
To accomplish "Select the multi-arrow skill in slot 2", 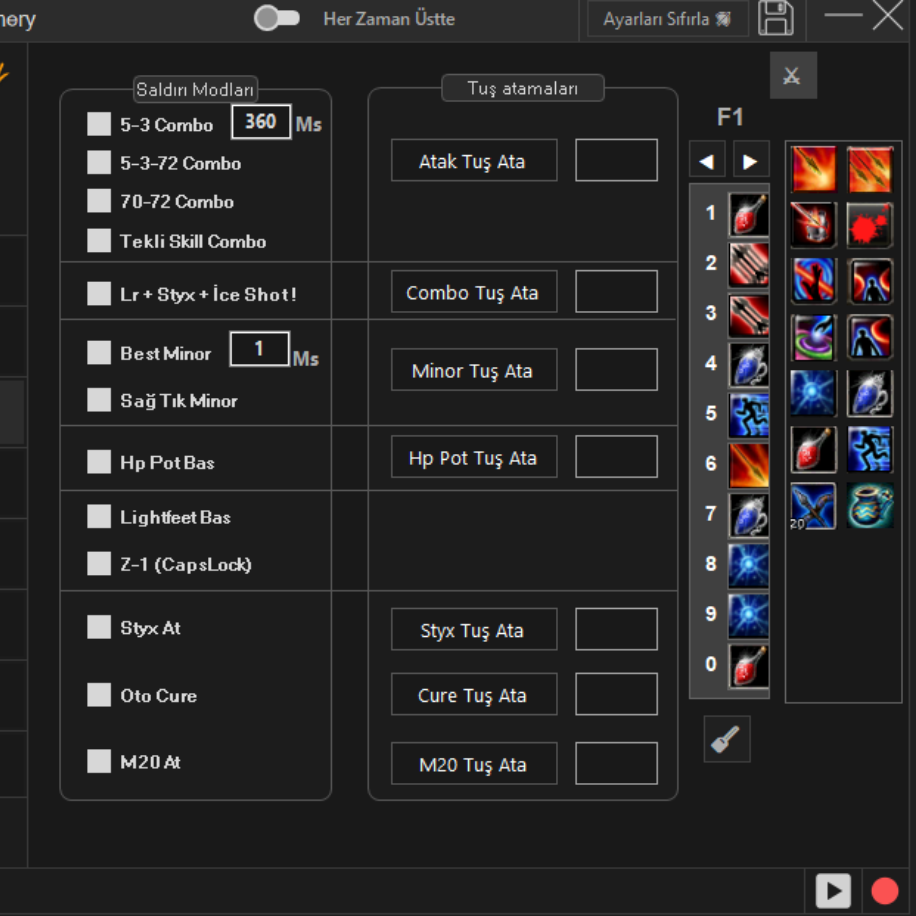I will (748, 265).
